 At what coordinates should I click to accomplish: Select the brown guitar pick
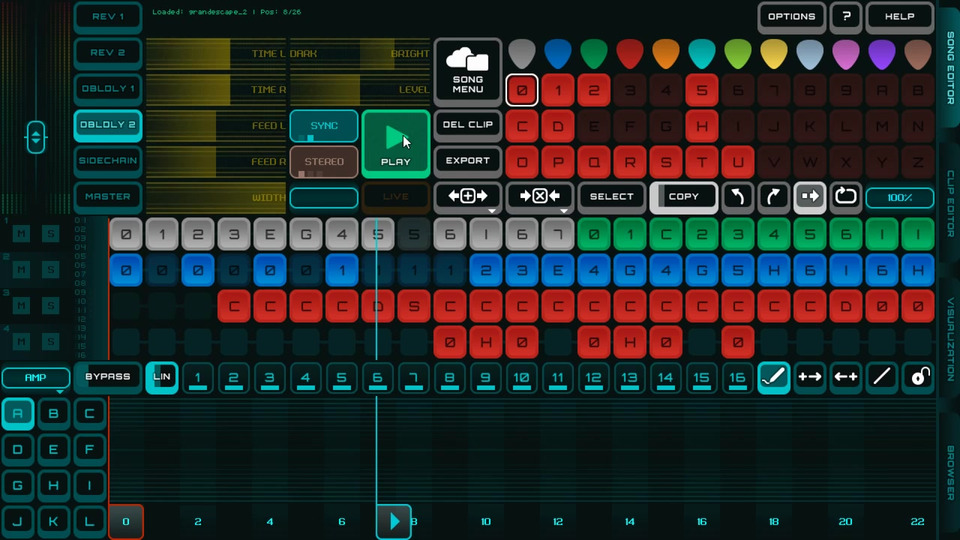918,54
